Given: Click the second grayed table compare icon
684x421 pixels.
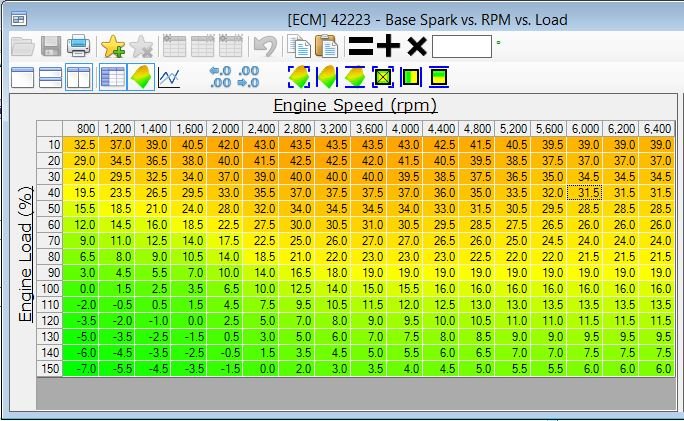Looking at the screenshot, I should tap(202, 46).
